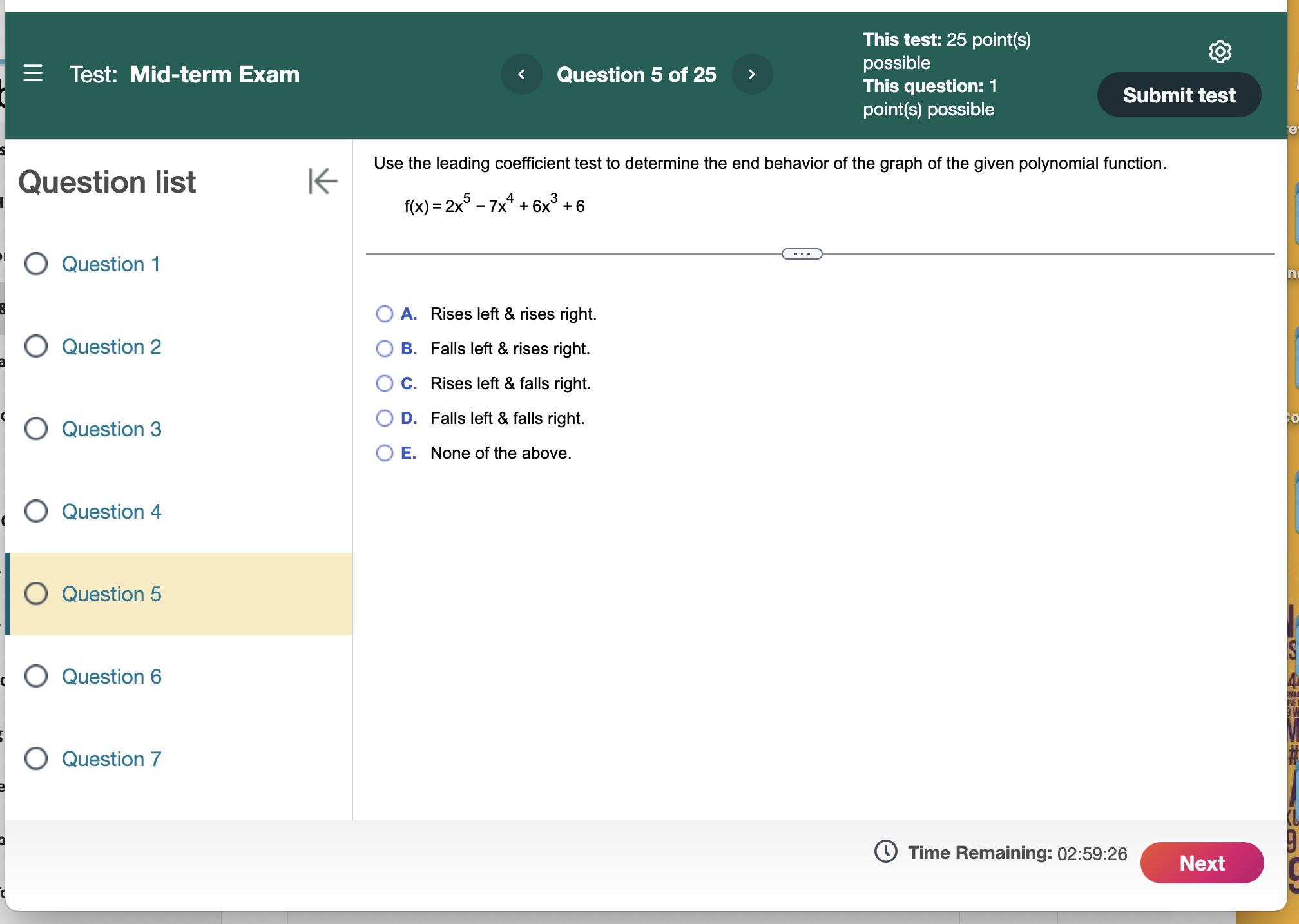Click the Question 1 status circle
Image resolution: width=1299 pixels, height=924 pixels.
click(x=36, y=264)
